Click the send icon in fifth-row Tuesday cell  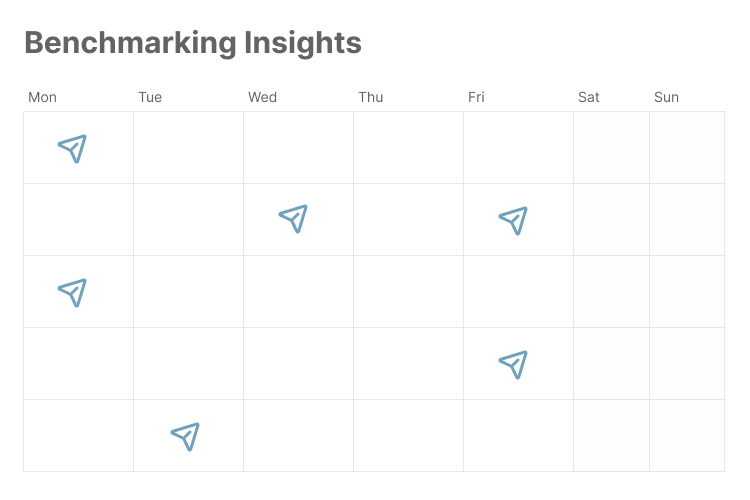pos(185,436)
